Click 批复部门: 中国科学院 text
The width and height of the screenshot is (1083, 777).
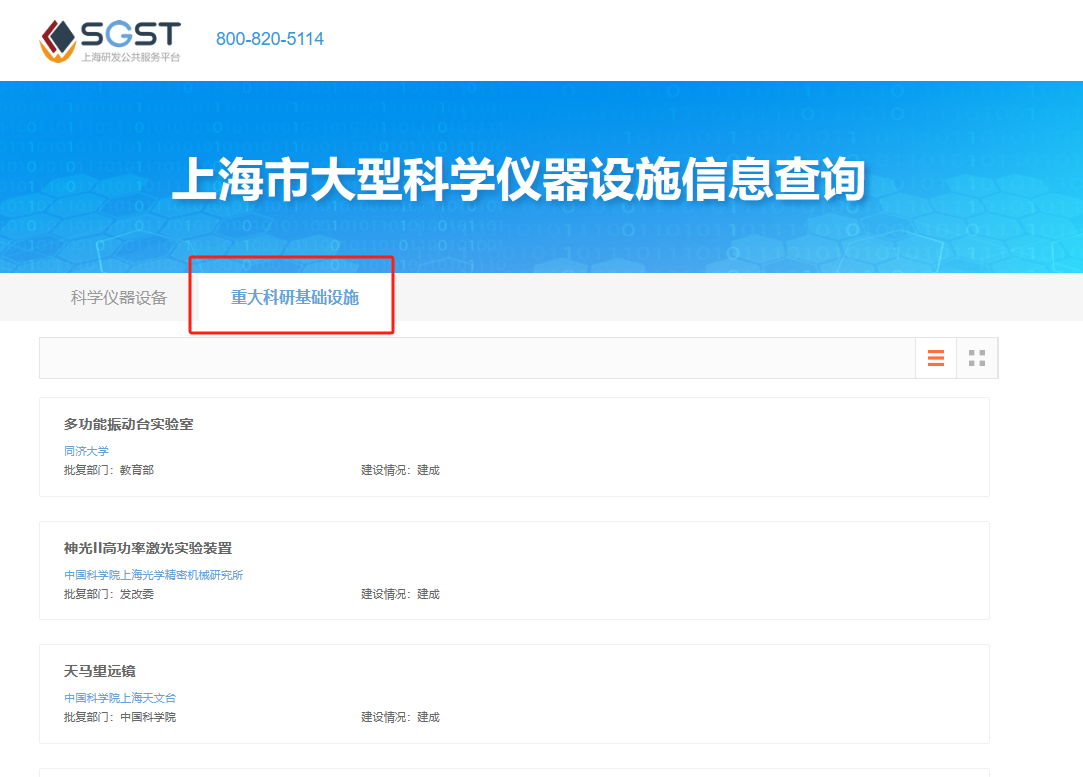(120, 717)
